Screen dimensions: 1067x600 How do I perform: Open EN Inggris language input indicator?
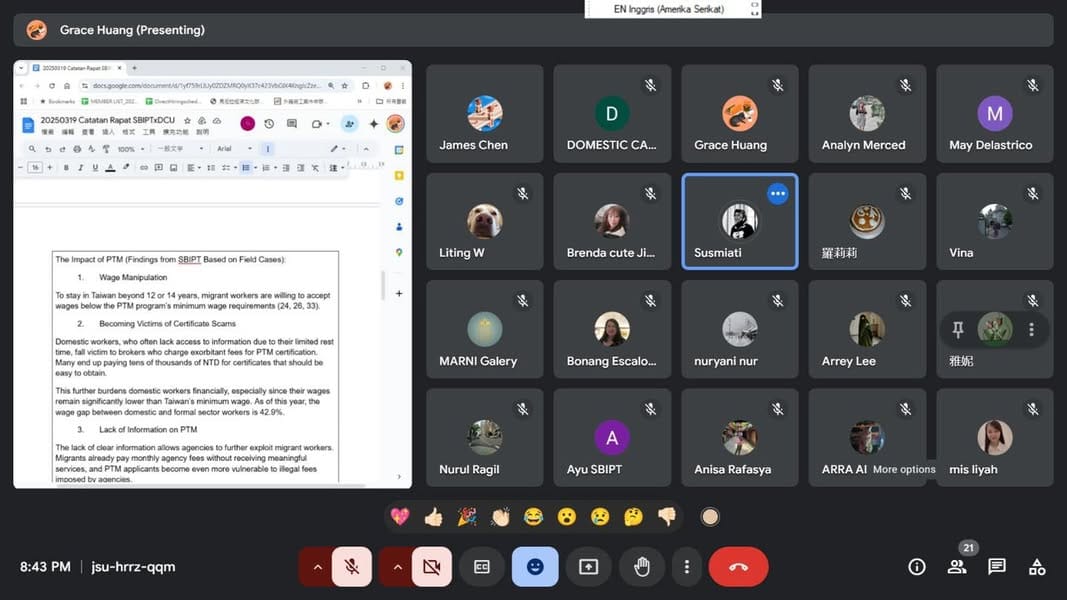point(673,9)
